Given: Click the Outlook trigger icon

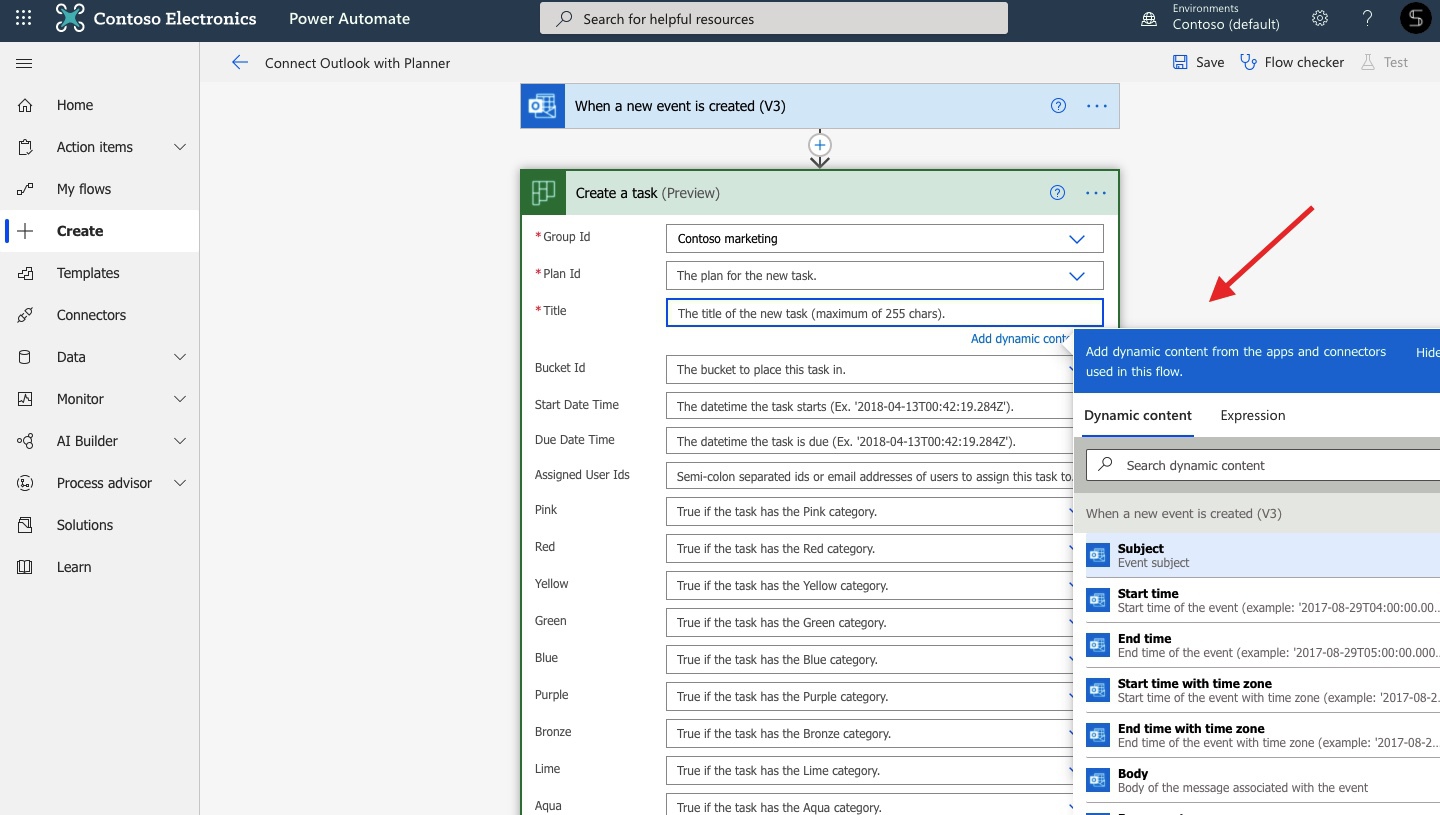Looking at the screenshot, I should pos(542,106).
